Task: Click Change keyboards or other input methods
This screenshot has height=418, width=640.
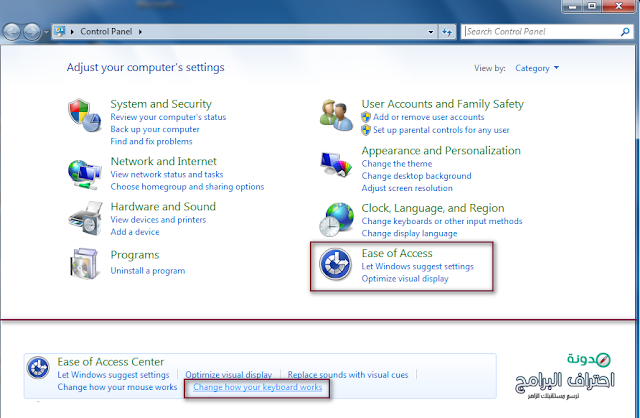Action: (442, 222)
